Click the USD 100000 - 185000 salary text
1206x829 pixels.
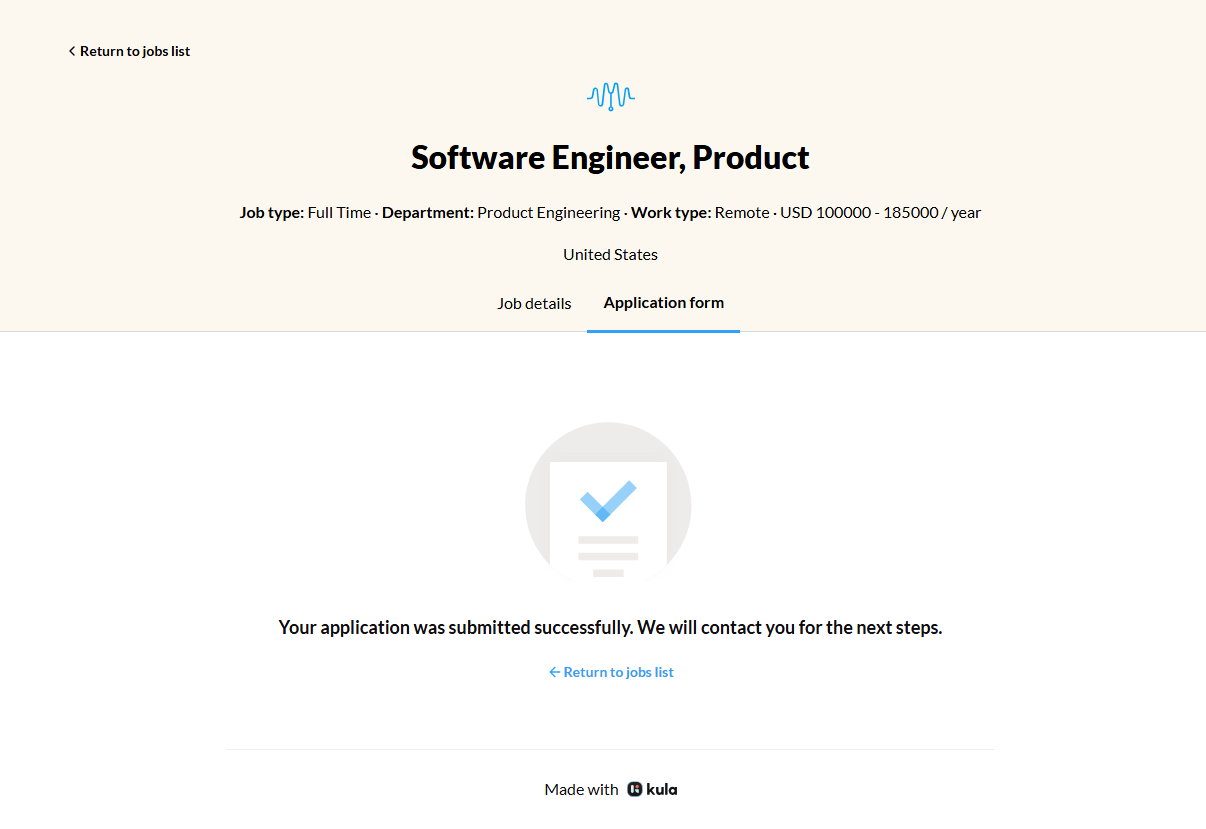[880, 213]
